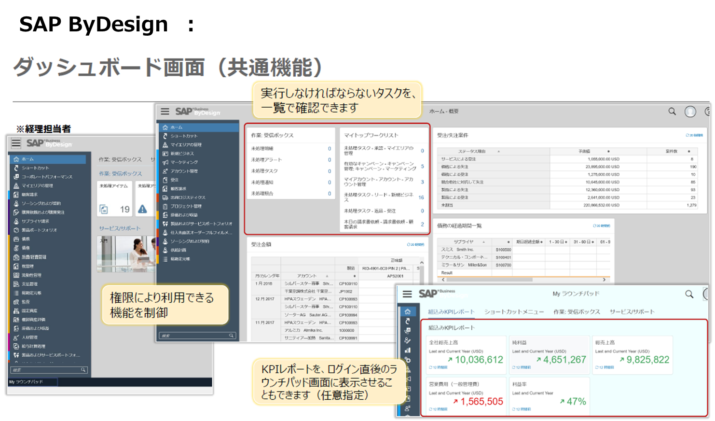The width and height of the screenshot is (715, 421).
Task: Click document icon on 19 open items tile
Action: coord(104,209)
